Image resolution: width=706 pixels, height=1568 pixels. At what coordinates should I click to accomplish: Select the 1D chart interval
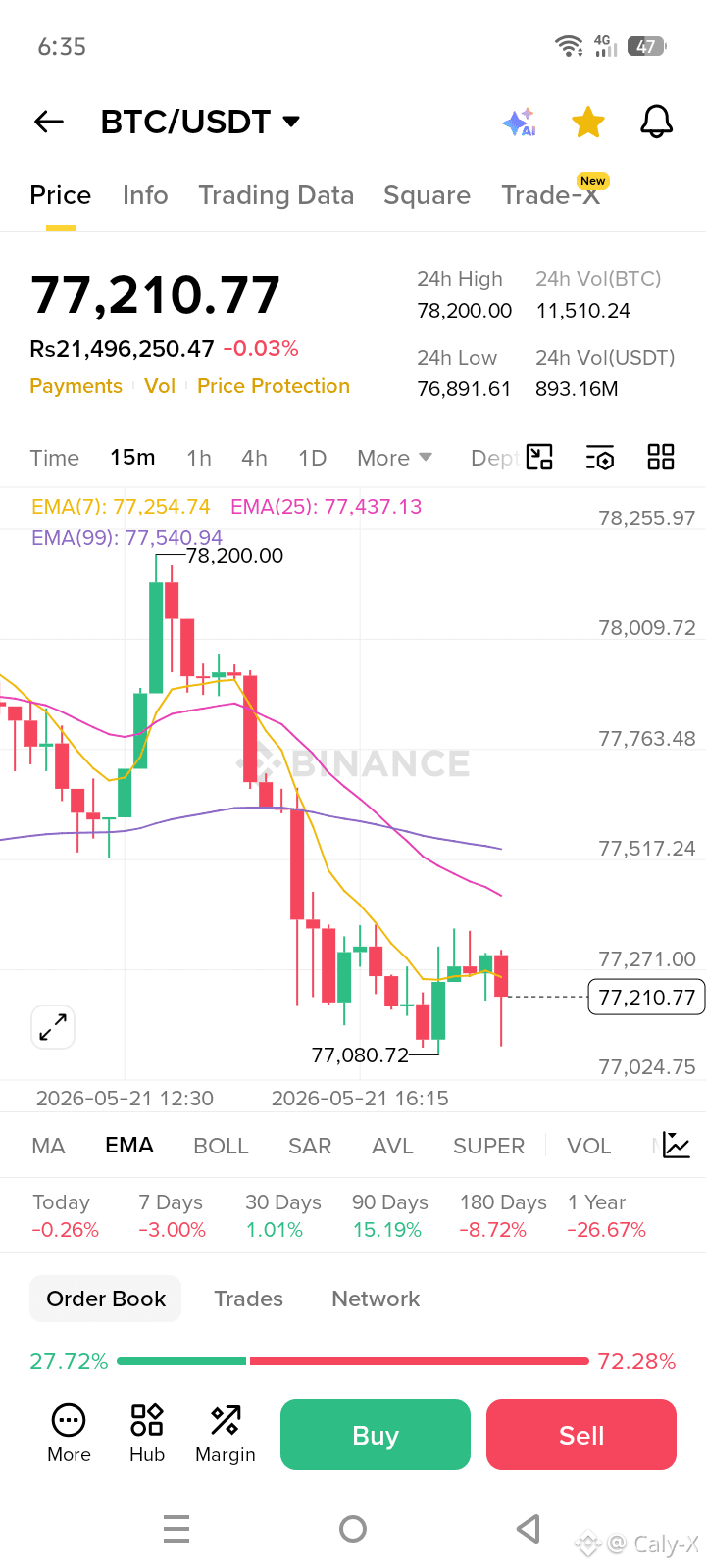[x=312, y=458]
